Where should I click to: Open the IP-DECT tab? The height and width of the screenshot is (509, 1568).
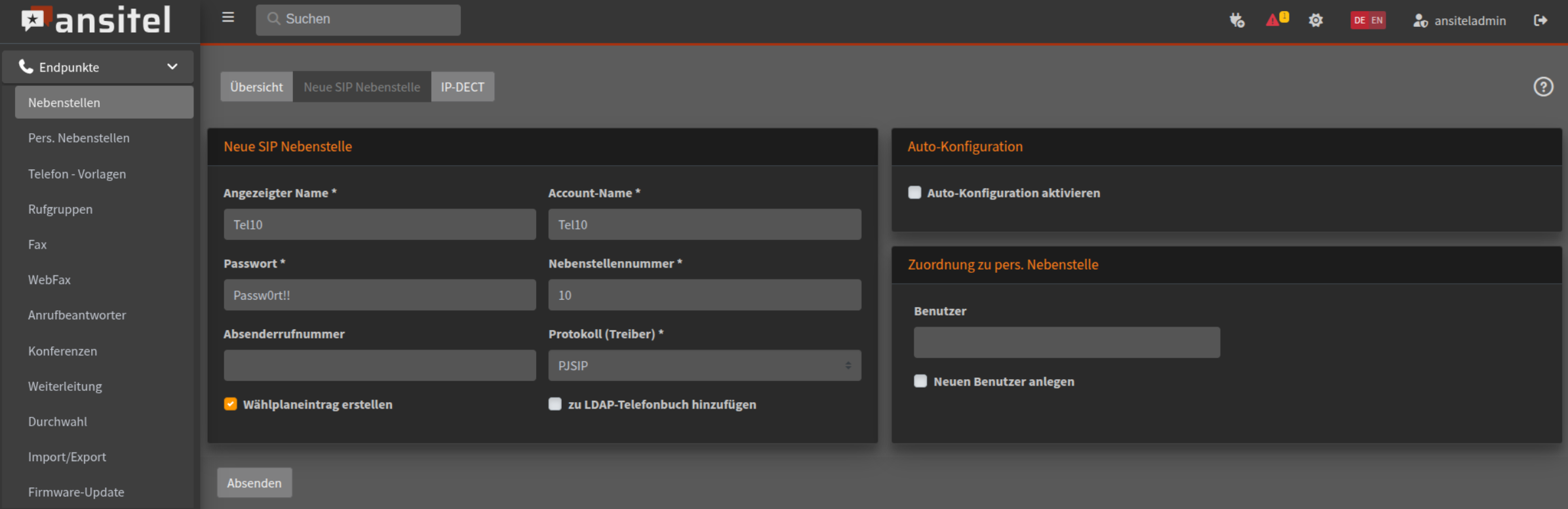coord(463,87)
